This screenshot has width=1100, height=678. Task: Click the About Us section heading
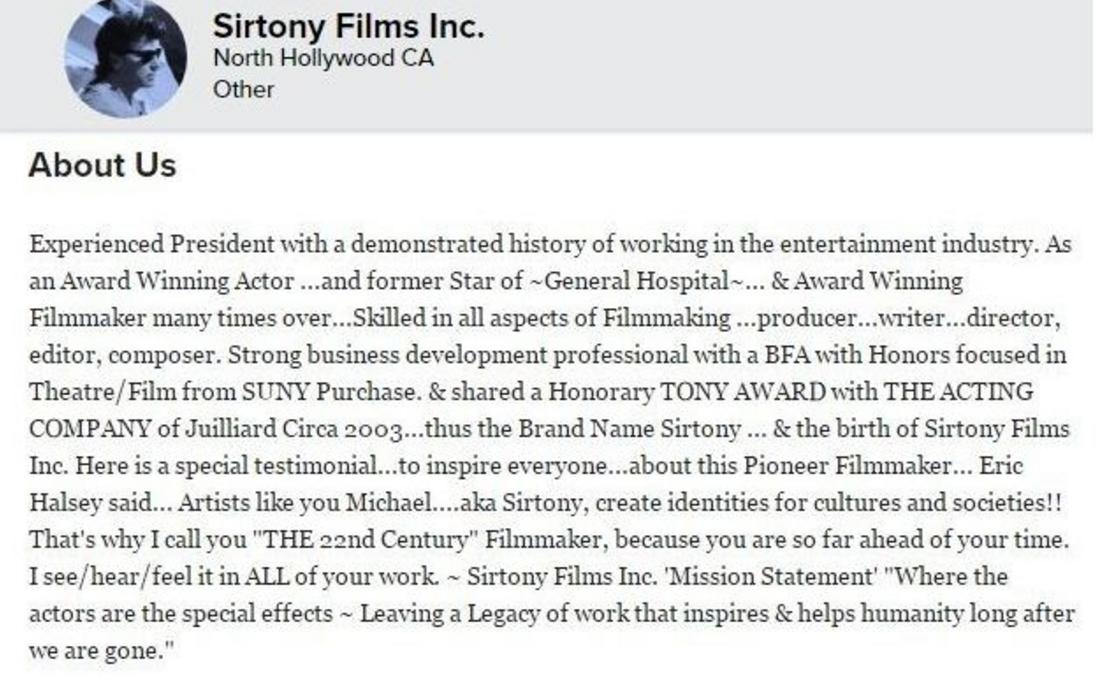click(x=102, y=165)
